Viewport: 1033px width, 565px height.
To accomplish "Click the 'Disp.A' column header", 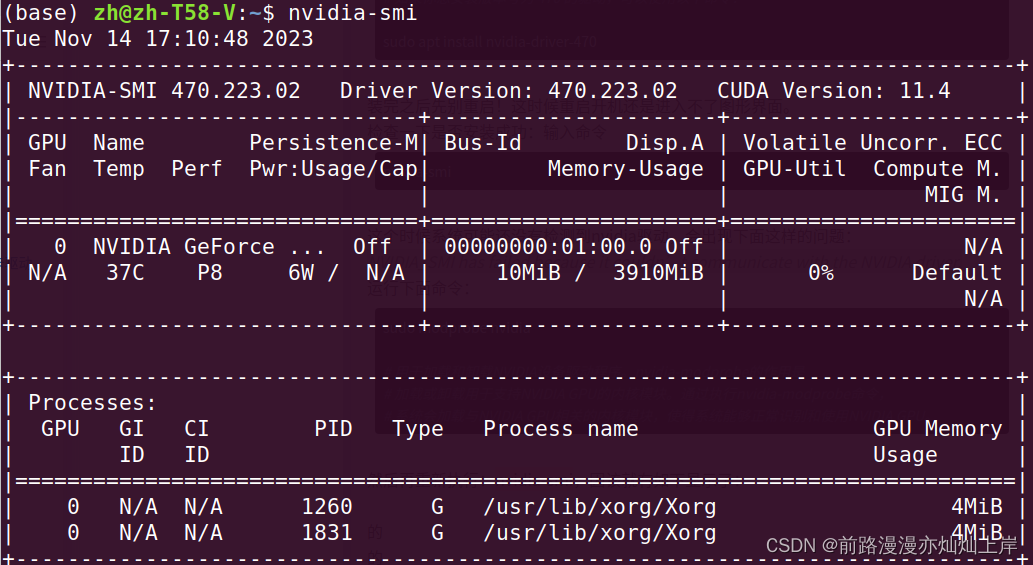I will pyautogui.click(x=665, y=142).
